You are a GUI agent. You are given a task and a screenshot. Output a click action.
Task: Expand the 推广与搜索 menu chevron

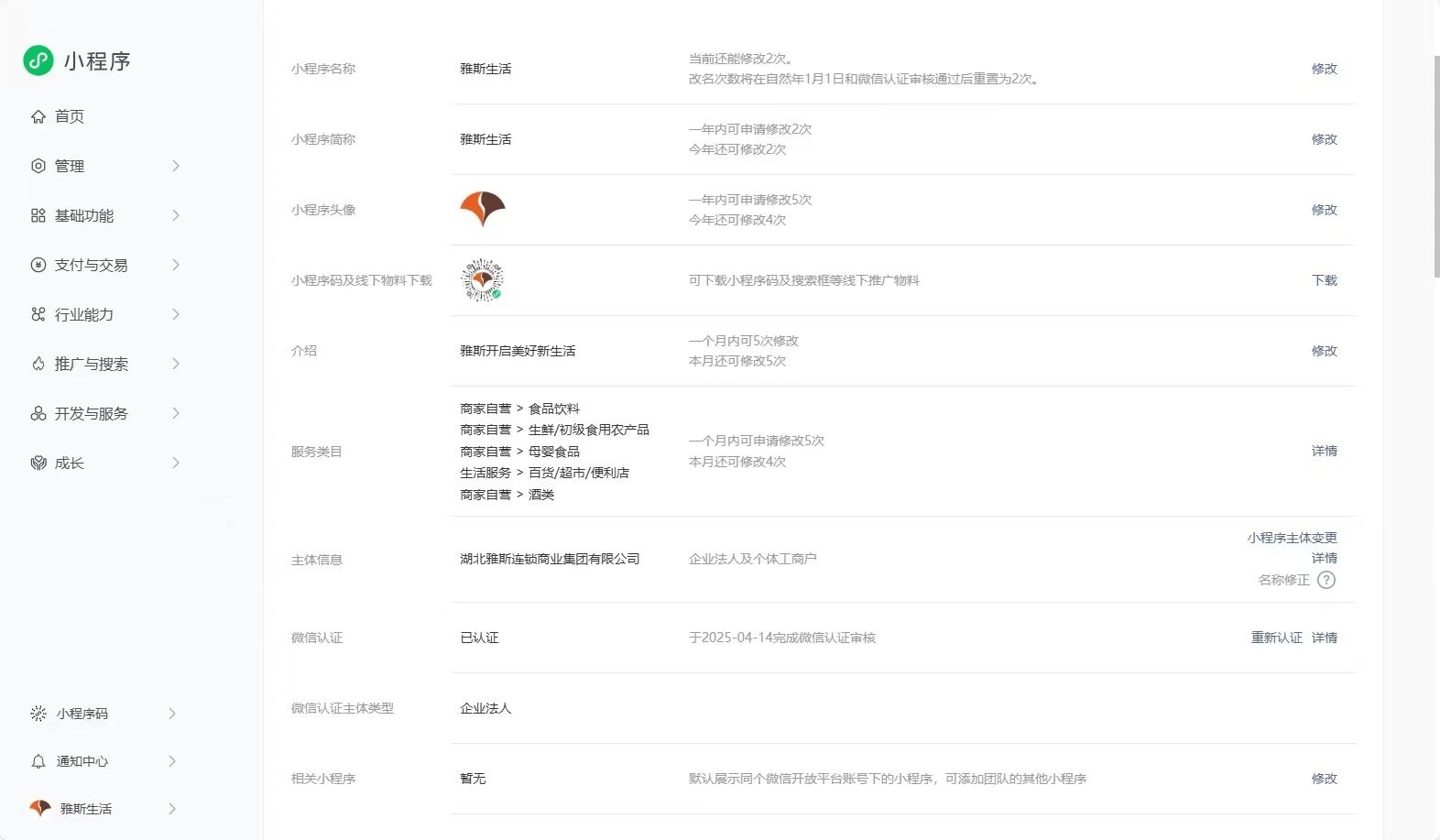click(x=175, y=364)
